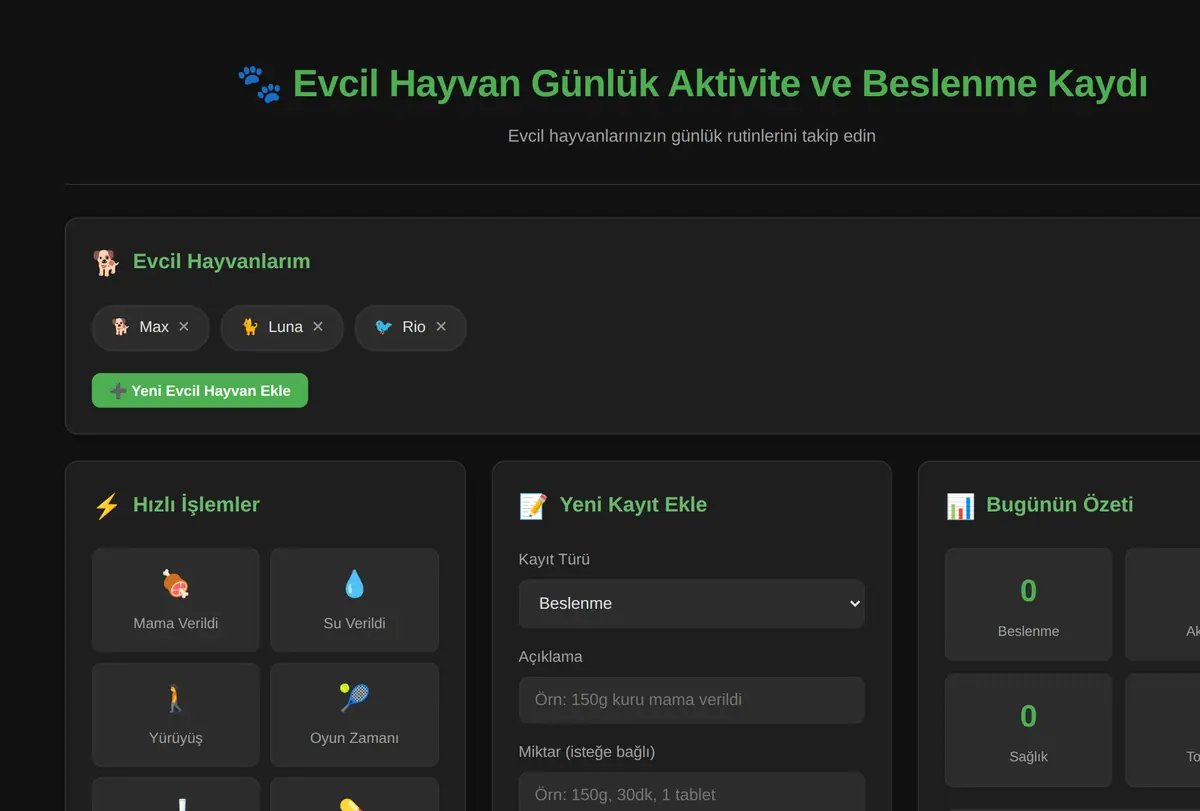Click the Yeni Evcil Hayvan Ekle button
Image resolution: width=1200 pixels, height=811 pixels.
point(200,391)
